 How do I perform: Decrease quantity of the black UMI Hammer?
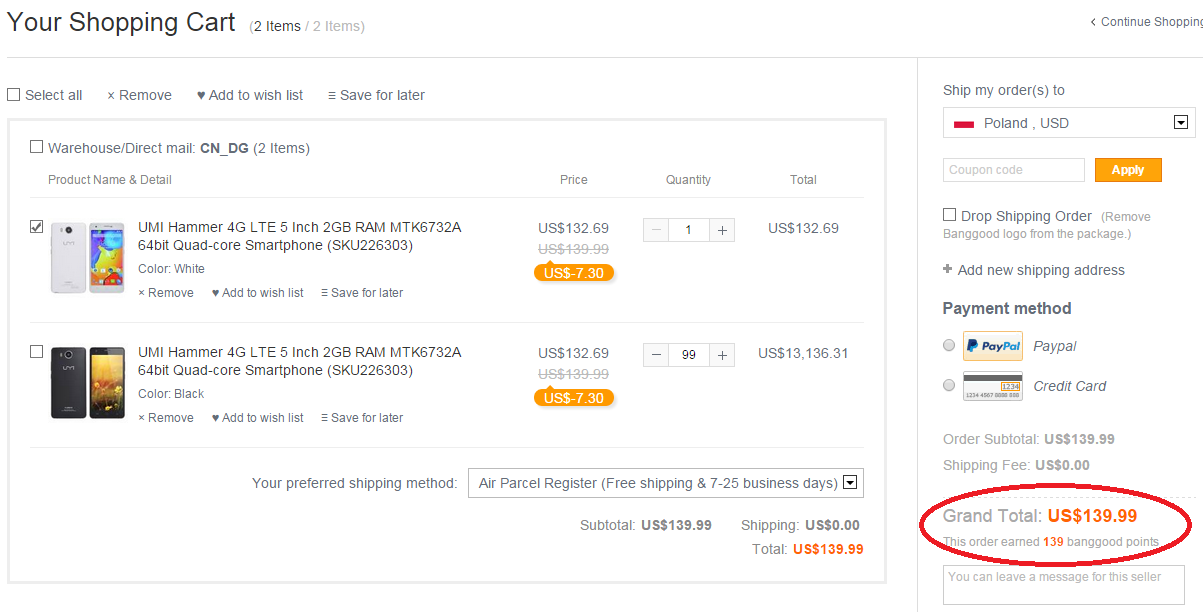[x=656, y=355]
